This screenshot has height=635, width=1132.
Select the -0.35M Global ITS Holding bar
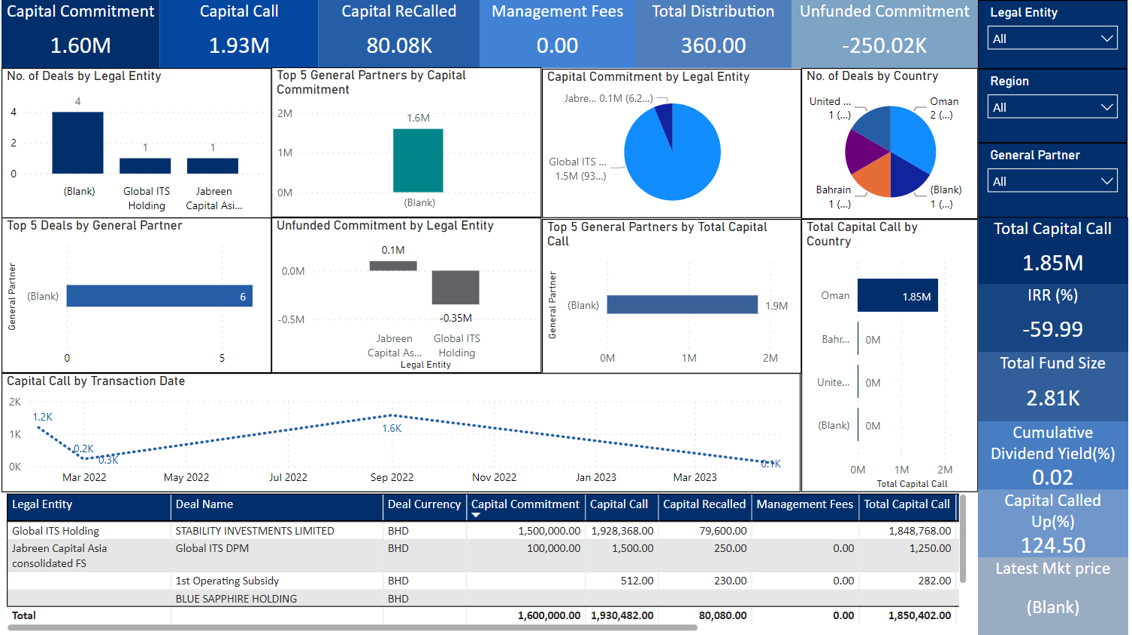[456, 287]
